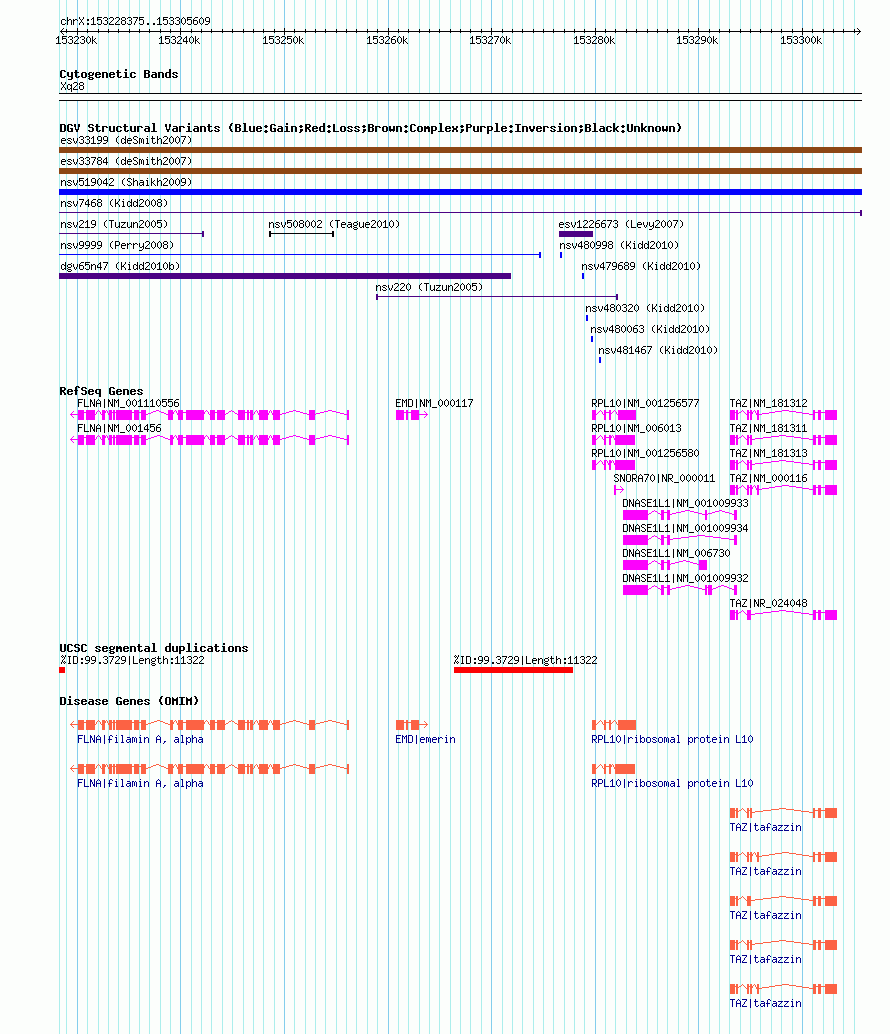
Task: Select the DGV Structural Variants track title
Action: click(x=371, y=128)
